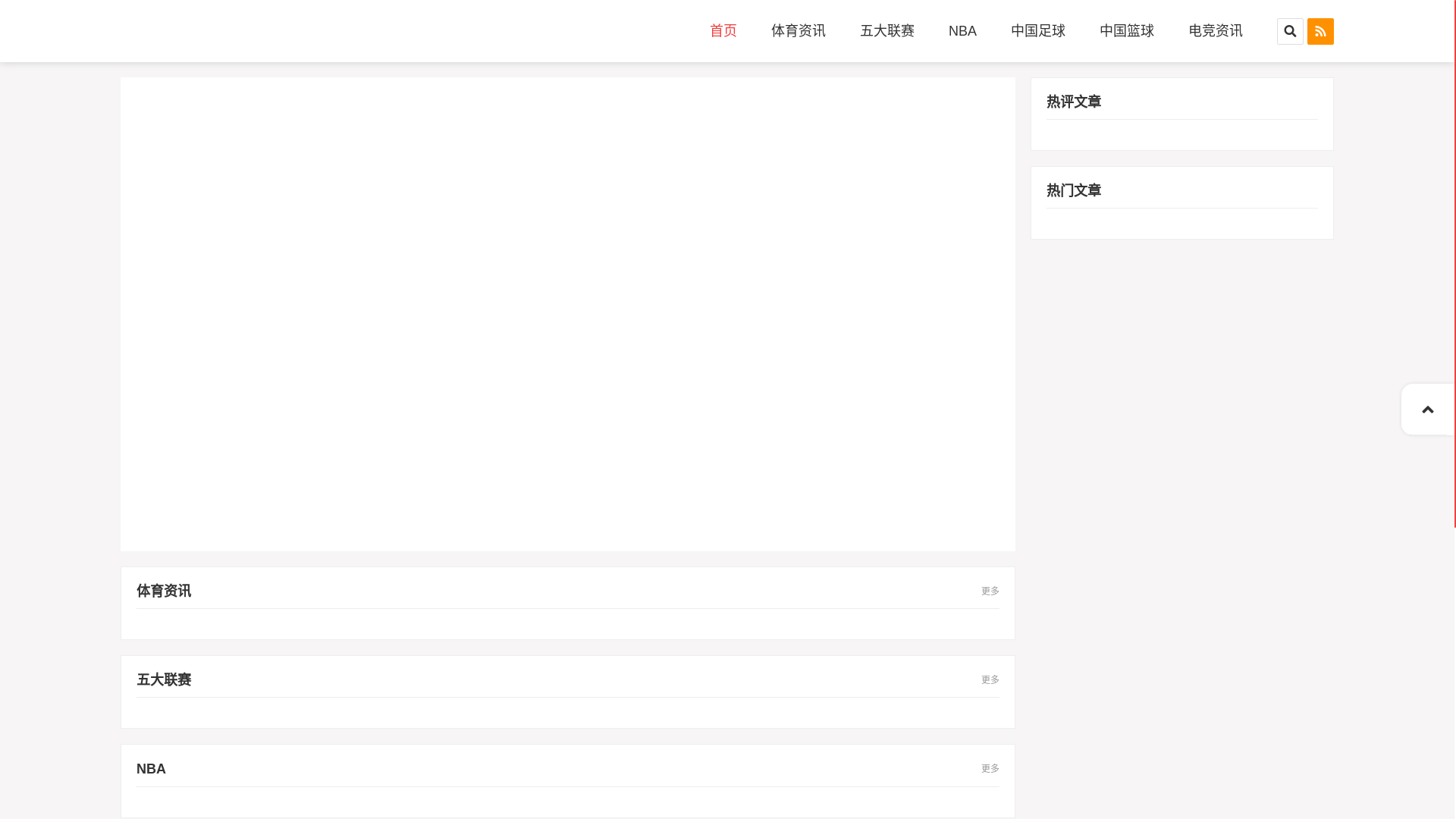
Task: Click the 热门文章 sidebar heading
Action: 1073,190
